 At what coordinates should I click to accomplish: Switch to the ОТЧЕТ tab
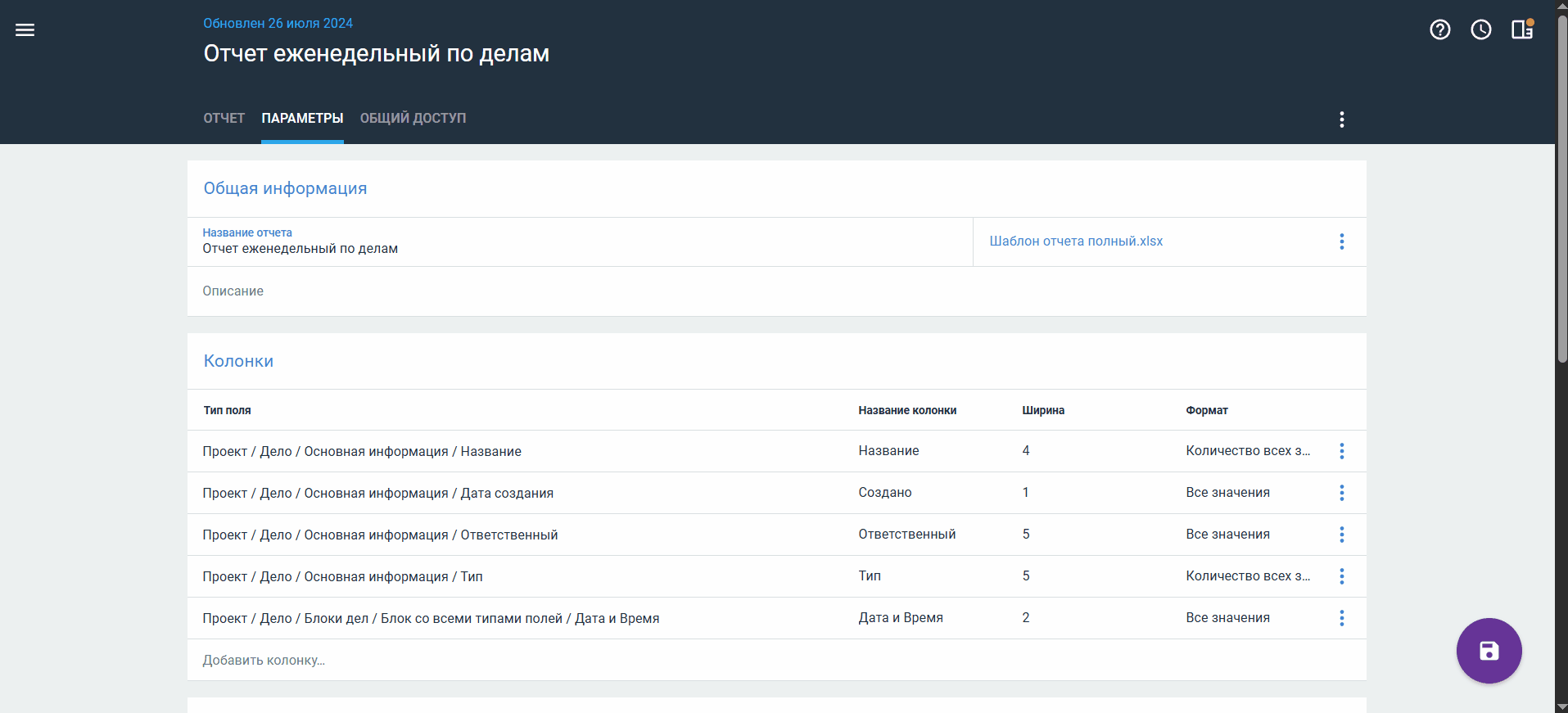tap(224, 119)
